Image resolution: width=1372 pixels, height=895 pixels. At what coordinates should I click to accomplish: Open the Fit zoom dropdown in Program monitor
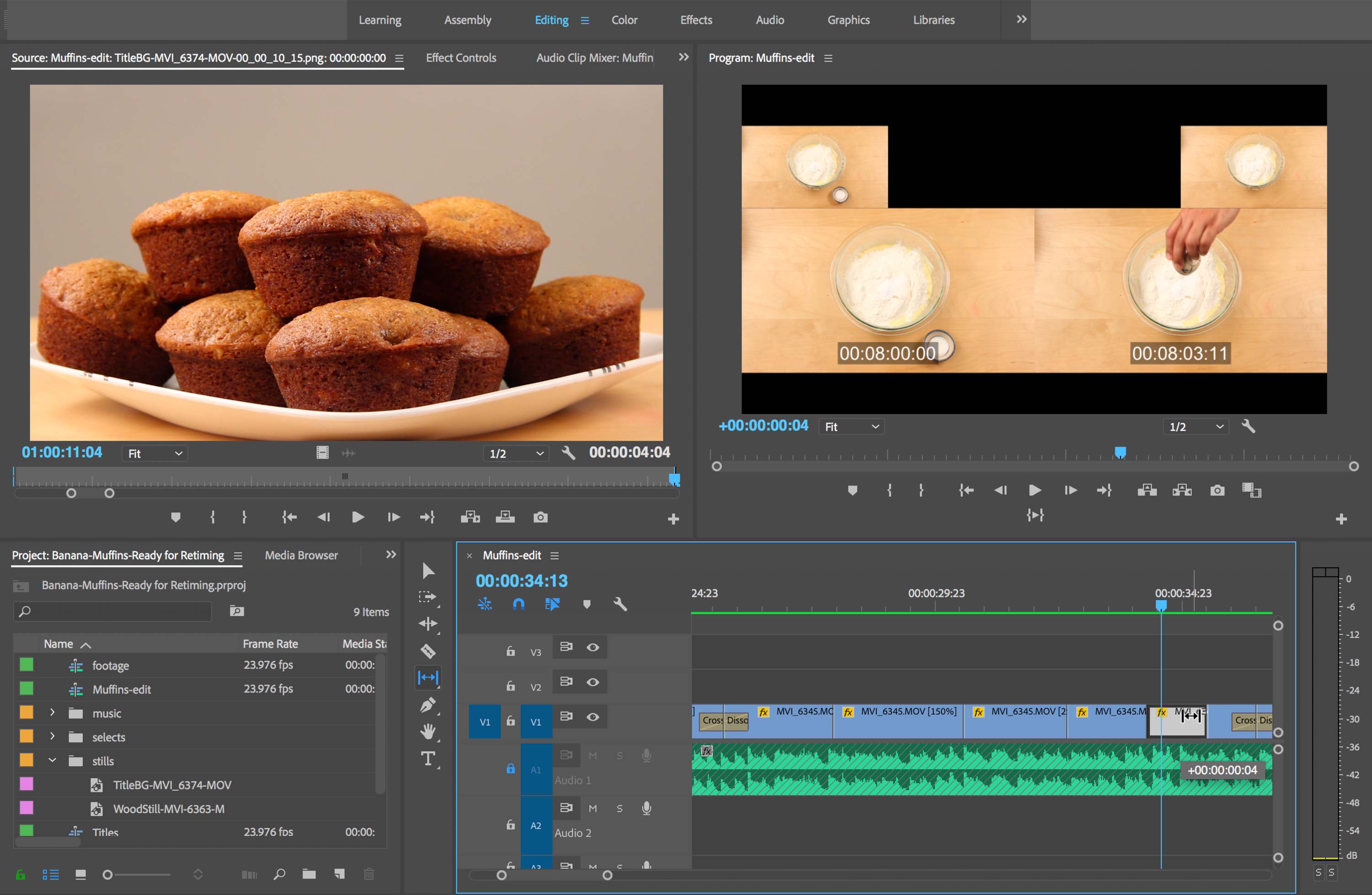tap(852, 426)
